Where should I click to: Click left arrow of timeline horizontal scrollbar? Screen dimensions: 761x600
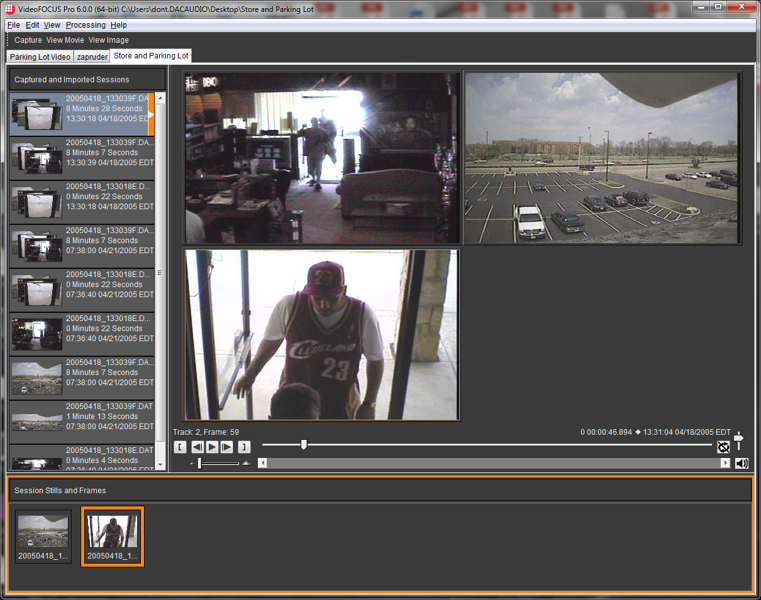[262, 463]
